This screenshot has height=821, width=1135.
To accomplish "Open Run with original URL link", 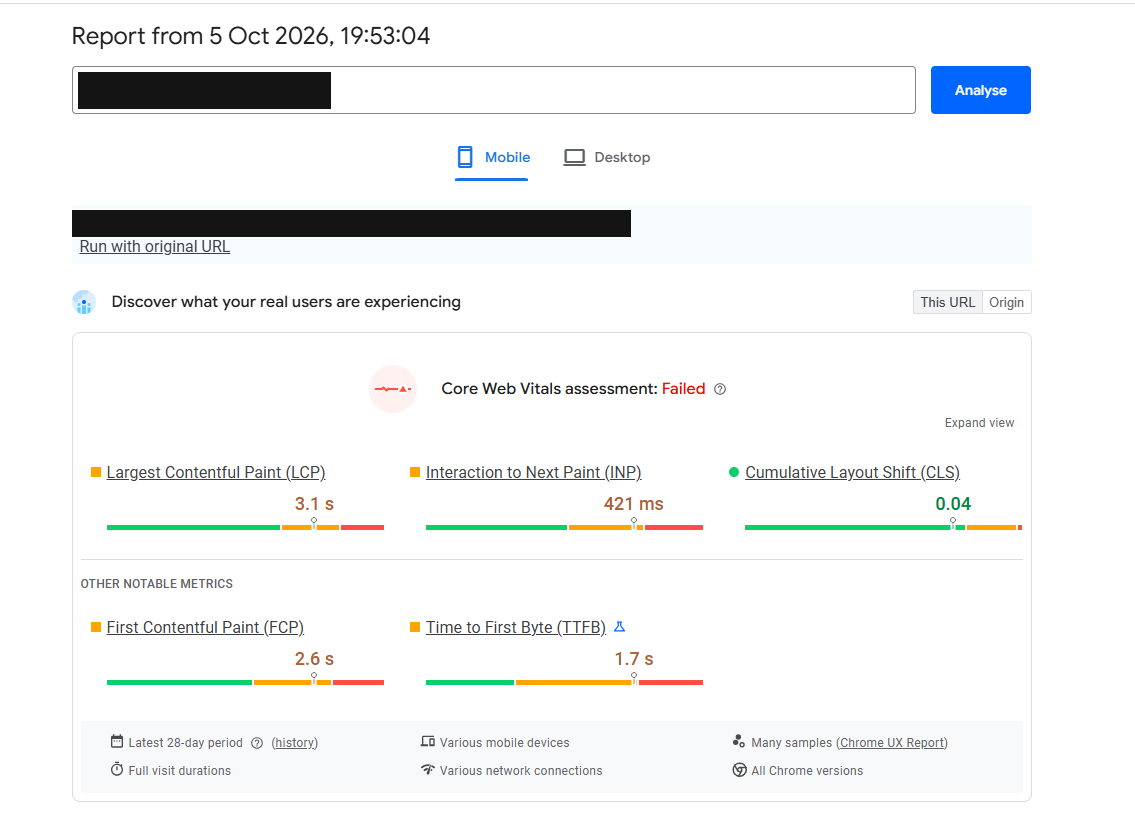I will (x=155, y=247).
